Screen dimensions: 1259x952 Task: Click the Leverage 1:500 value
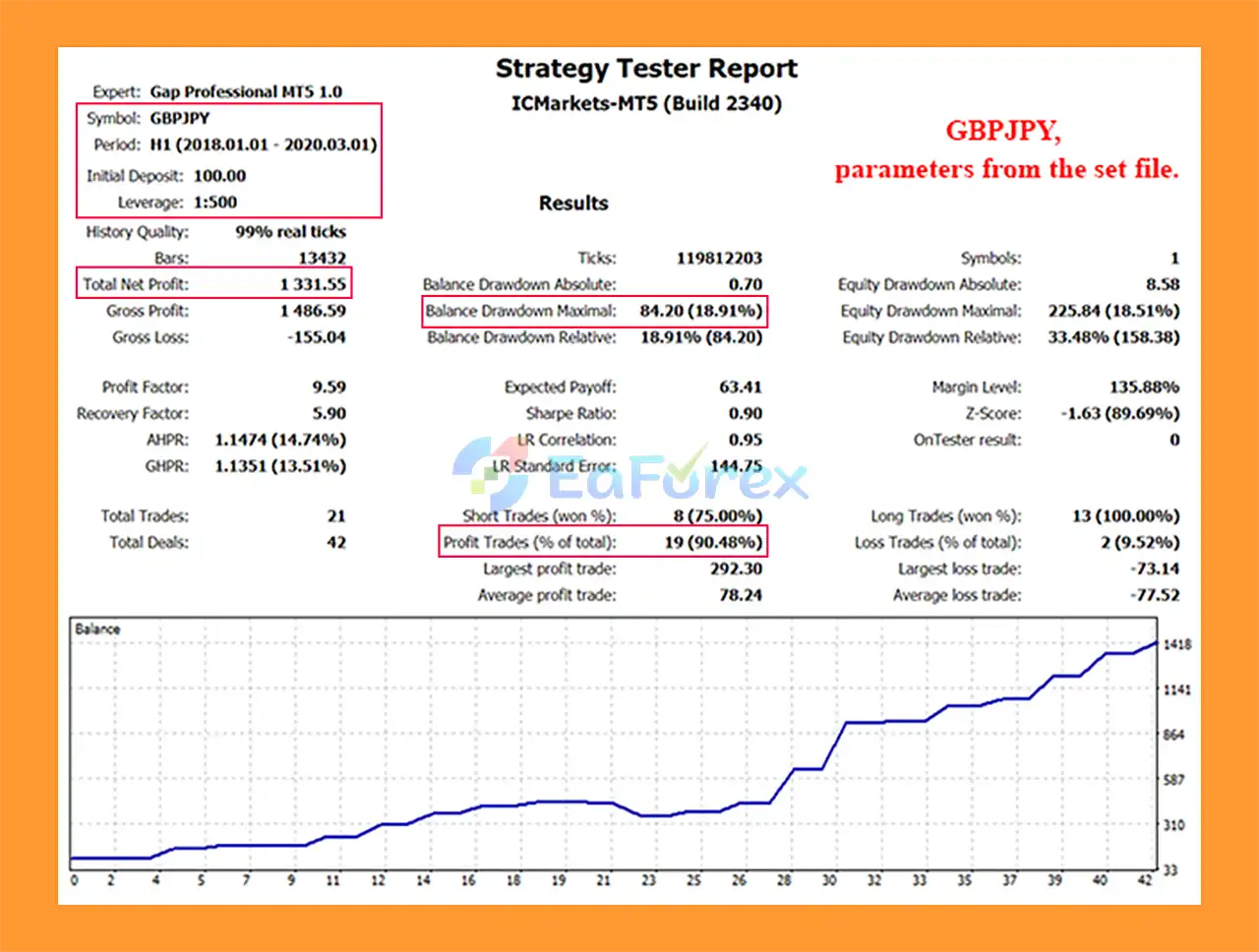click(214, 203)
